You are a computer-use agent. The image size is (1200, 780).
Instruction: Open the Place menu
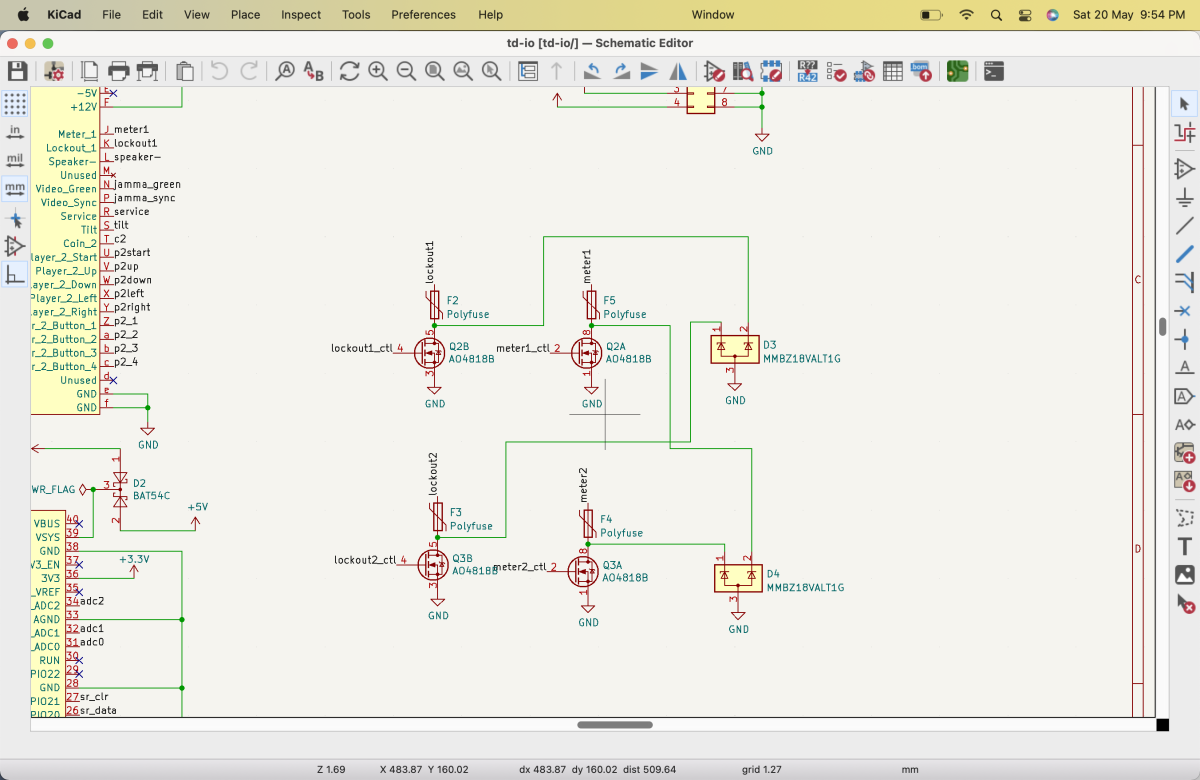coord(245,15)
